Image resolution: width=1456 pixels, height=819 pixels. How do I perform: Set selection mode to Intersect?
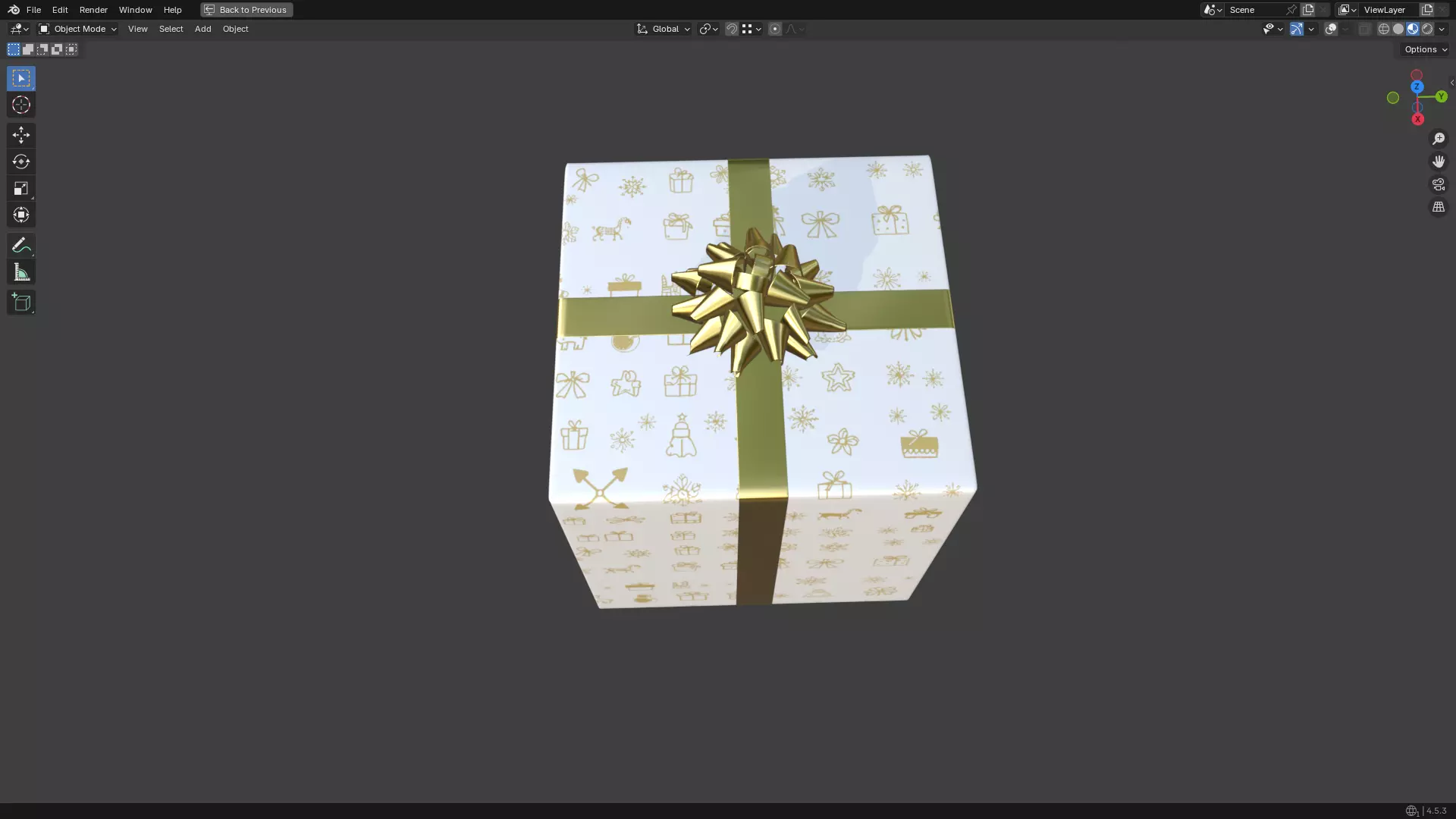pyautogui.click(x=71, y=49)
